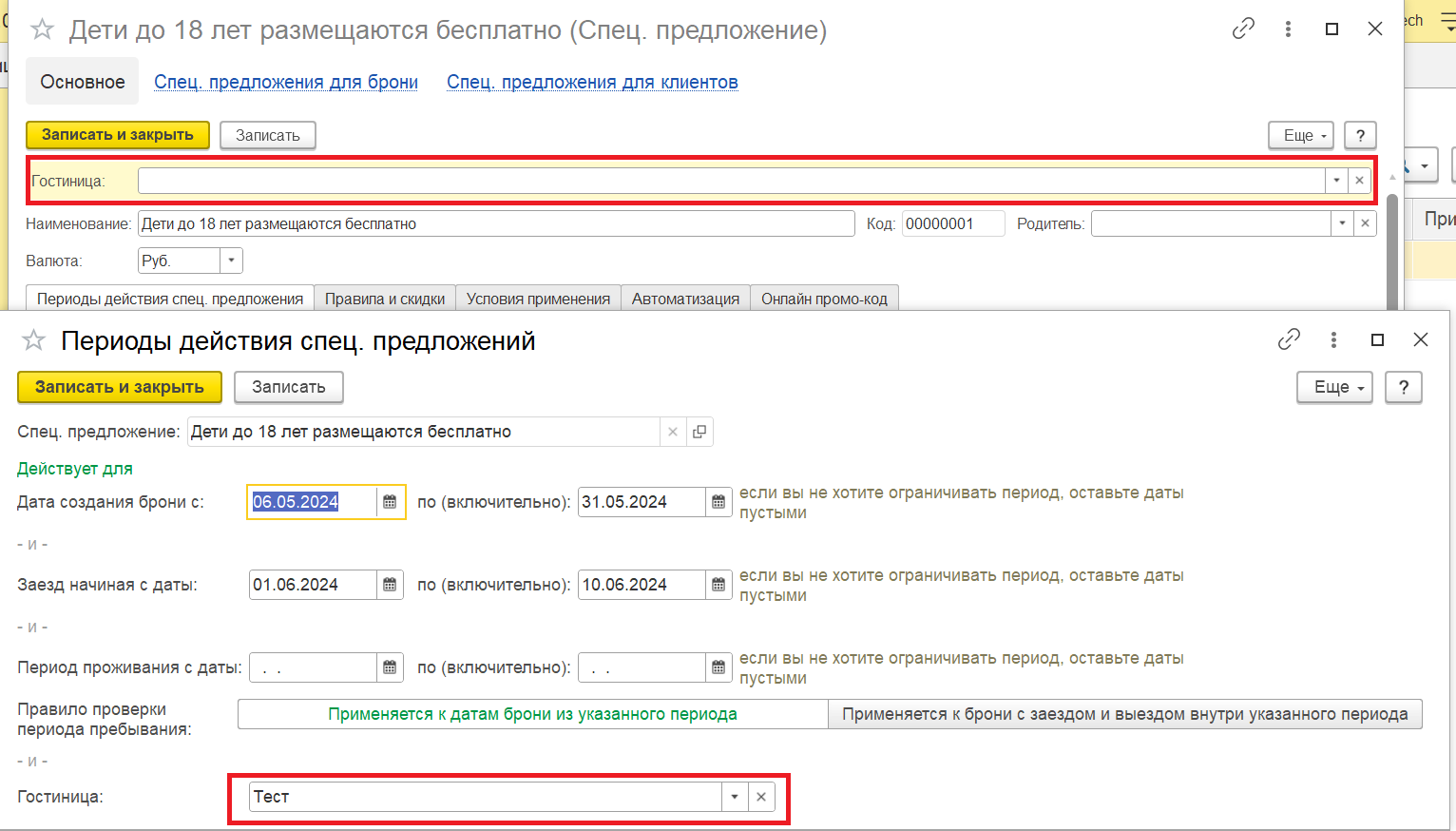The height and width of the screenshot is (831, 1456).
Task: Open the linked special offer from 'Спец. предложение'
Action: [x=699, y=432]
